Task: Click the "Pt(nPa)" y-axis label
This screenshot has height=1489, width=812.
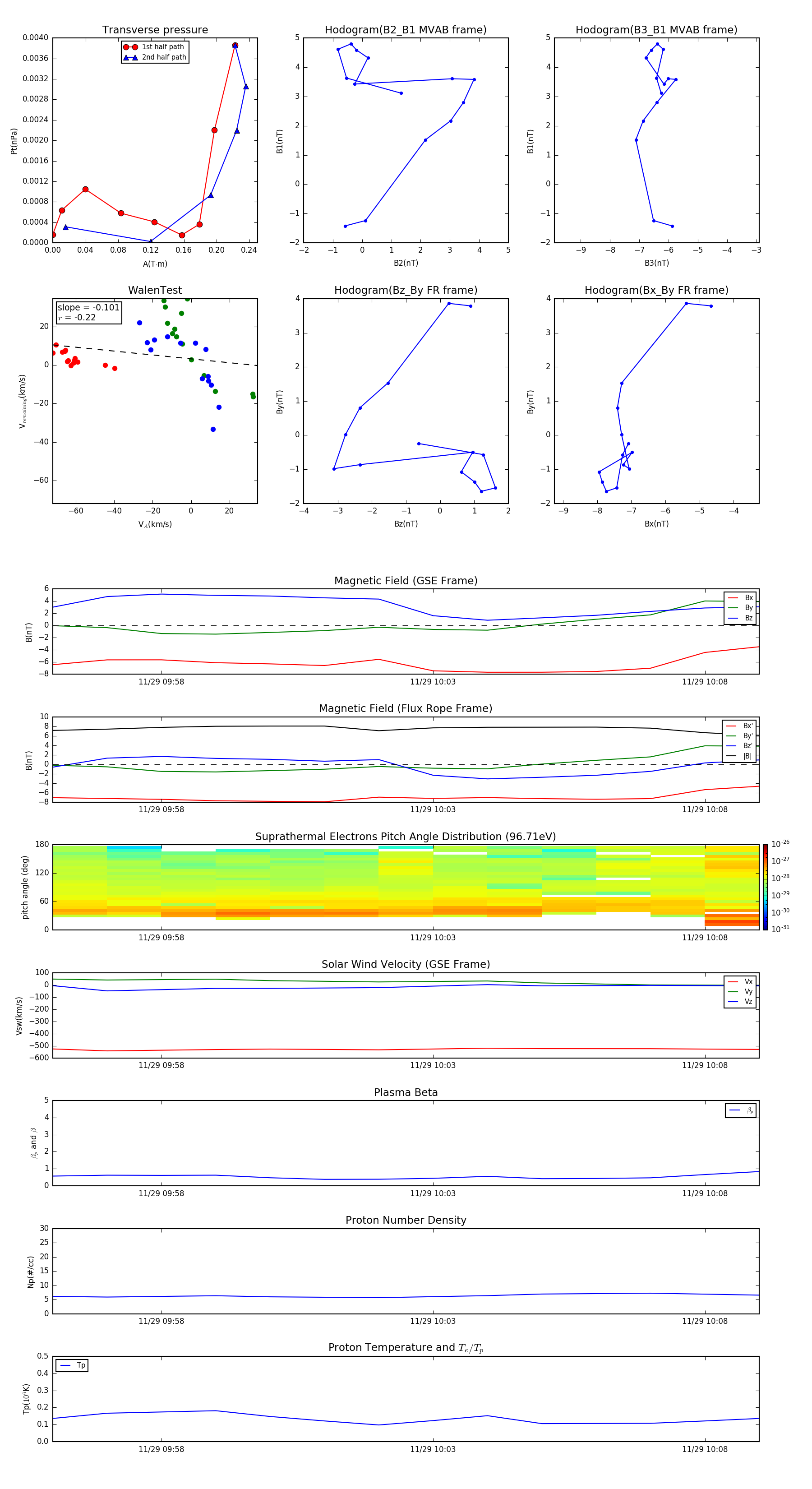Action: click(x=14, y=140)
